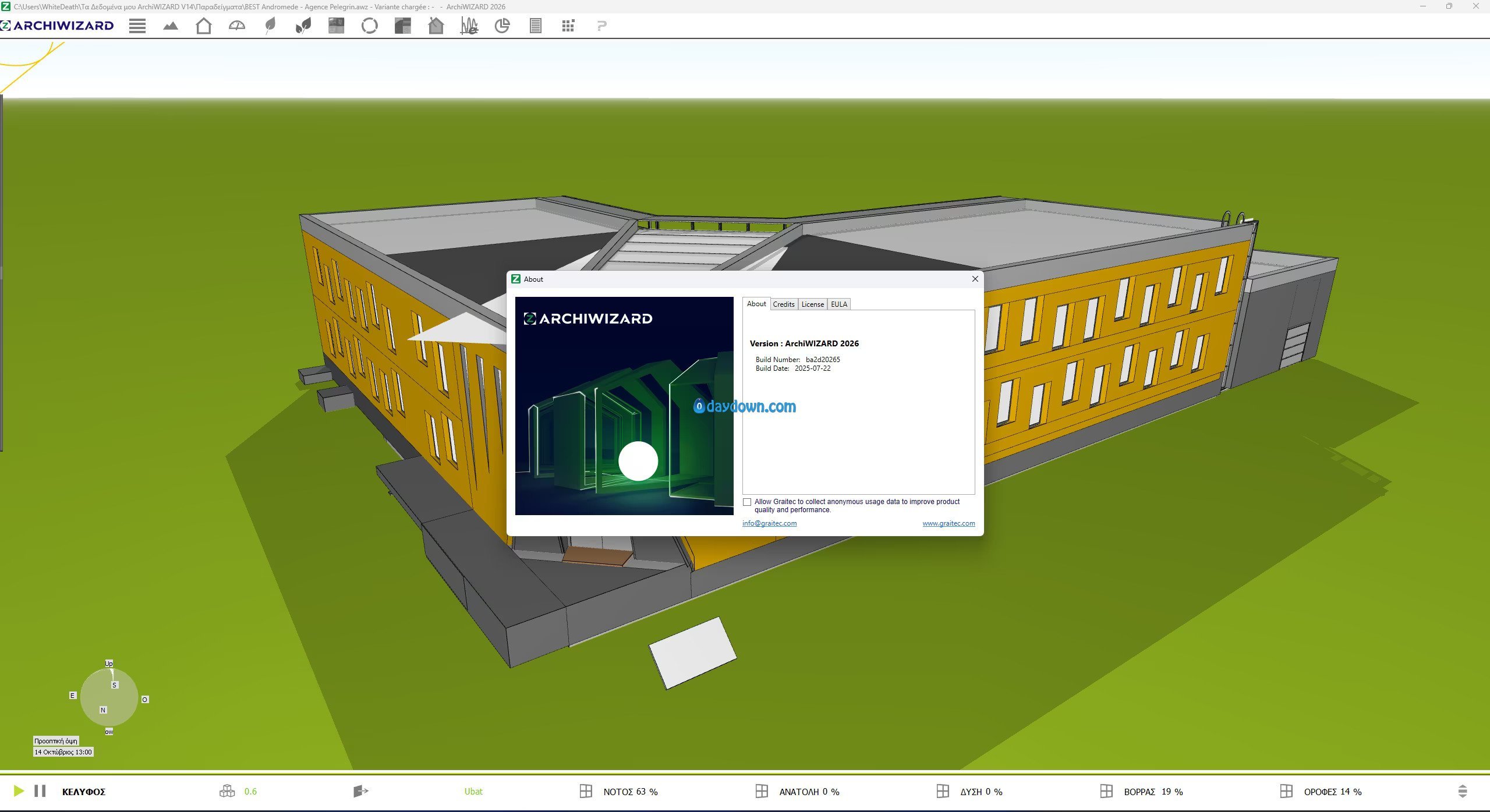The height and width of the screenshot is (812, 1490).
Task: Open the pie chart results icon
Action: (x=502, y=26)
